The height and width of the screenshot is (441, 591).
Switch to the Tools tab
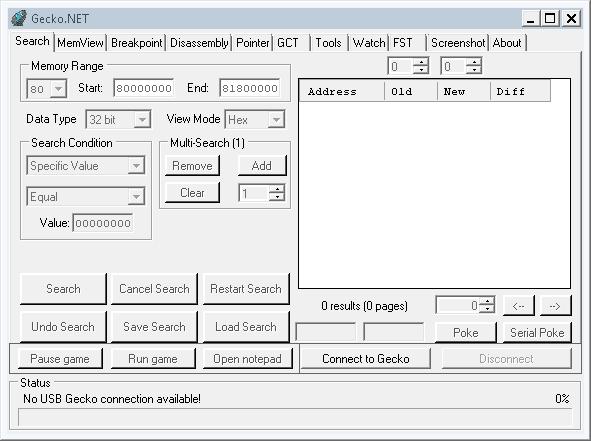(x=329, y=43)
